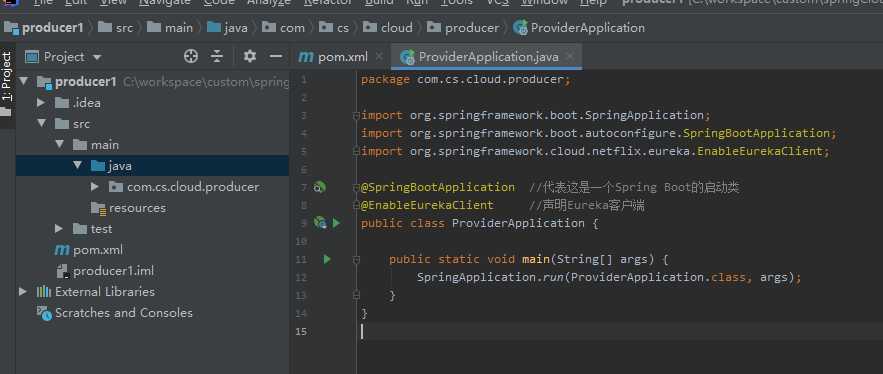Click the Project view icon in the panel header
Viewport: 883px width, 374px height.
(x=32, y=57)
